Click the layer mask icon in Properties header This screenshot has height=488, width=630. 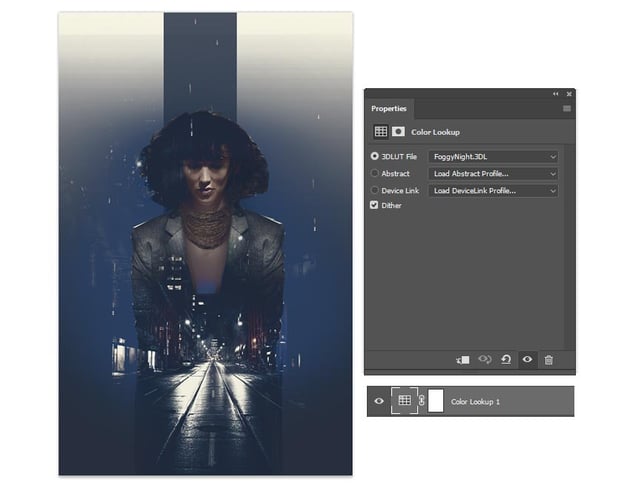398,131
